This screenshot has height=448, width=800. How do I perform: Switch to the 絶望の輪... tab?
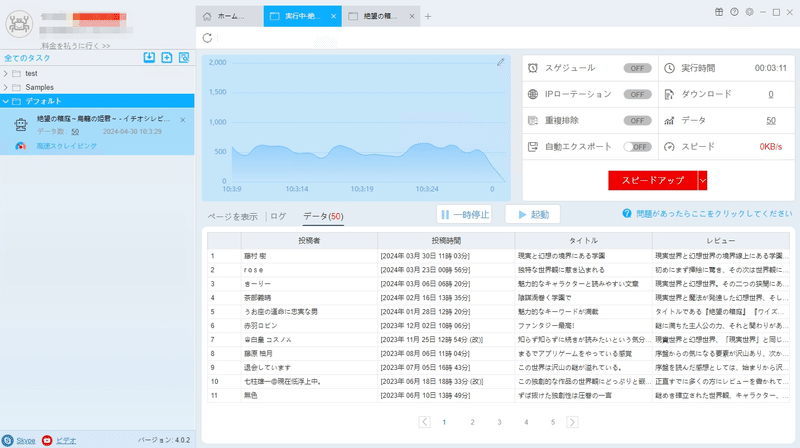click(380, 16)
